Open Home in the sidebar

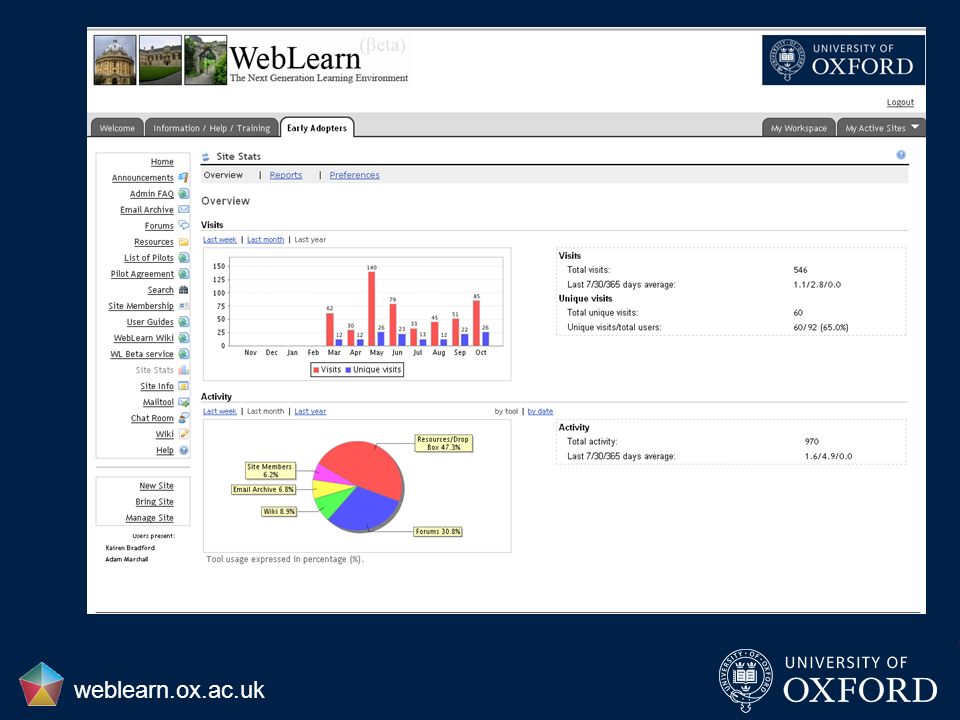(162, 162)
